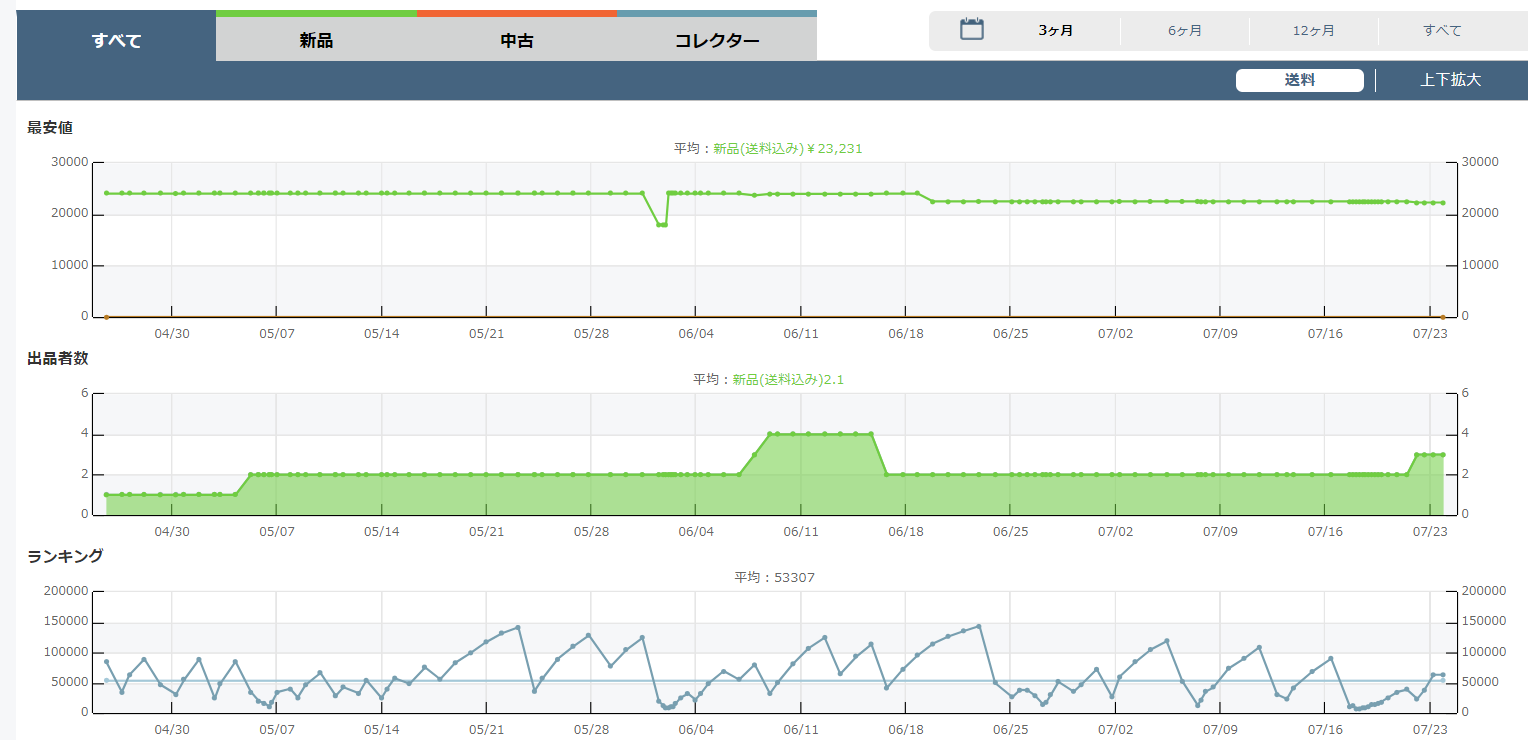Click the 新品(送料込み) ¥23,231 legend label

(x=787, y=149)
